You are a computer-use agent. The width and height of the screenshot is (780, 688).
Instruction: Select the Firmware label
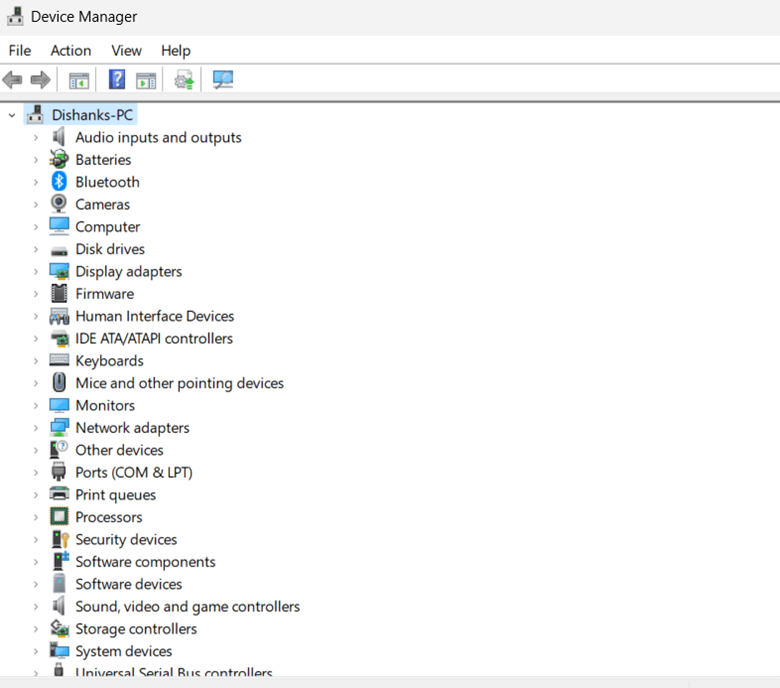point(104,294)
